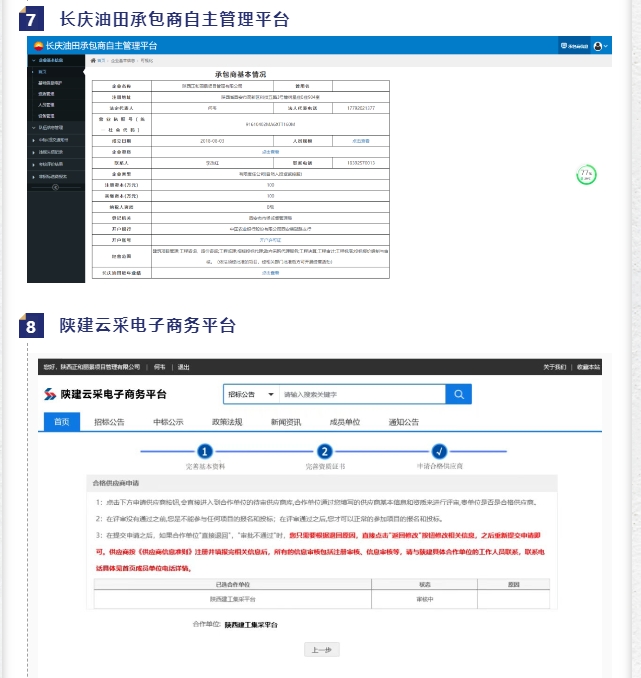Open the 关于我们 link

click(x=554, y=367)
